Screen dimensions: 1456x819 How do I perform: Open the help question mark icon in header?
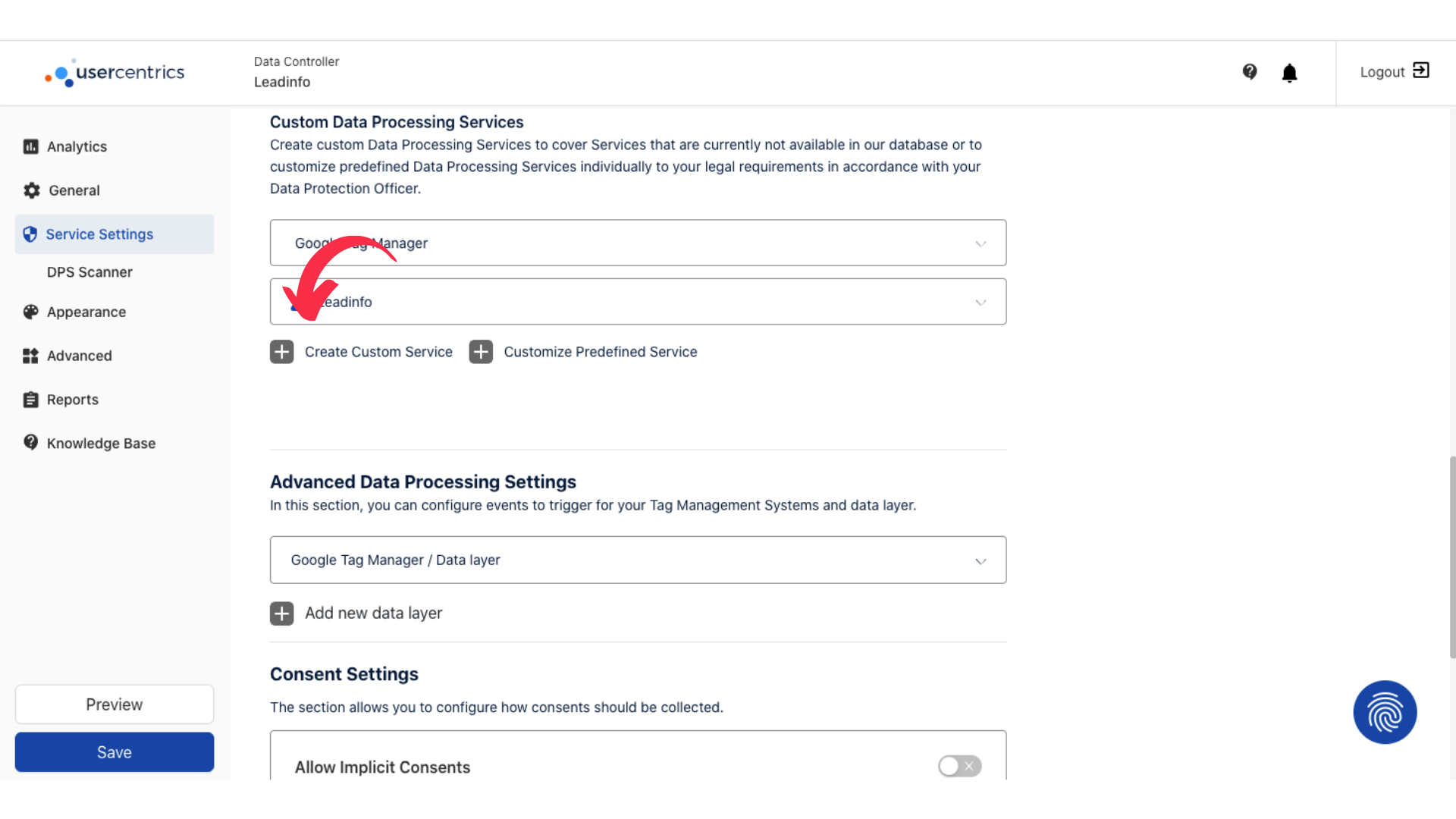(x=1250, y=72)
